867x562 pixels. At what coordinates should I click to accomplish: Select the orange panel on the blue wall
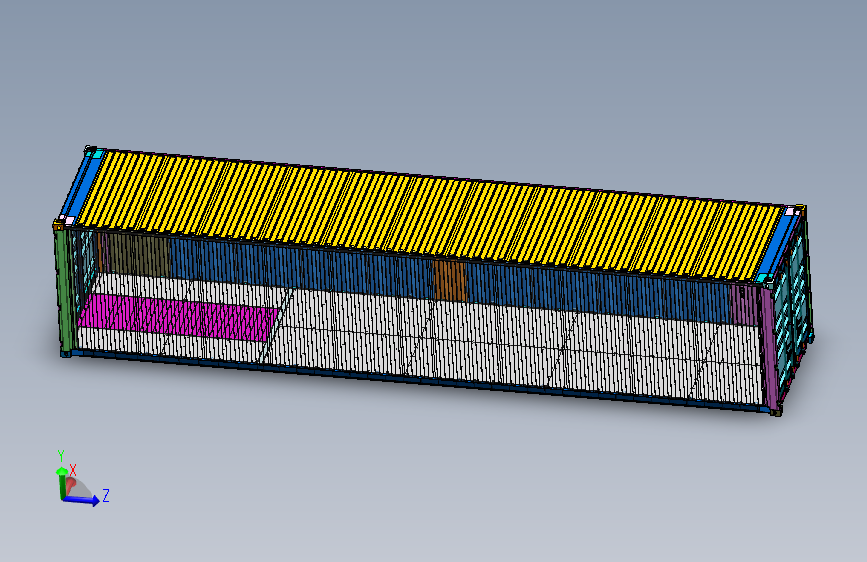click(450, 281)
